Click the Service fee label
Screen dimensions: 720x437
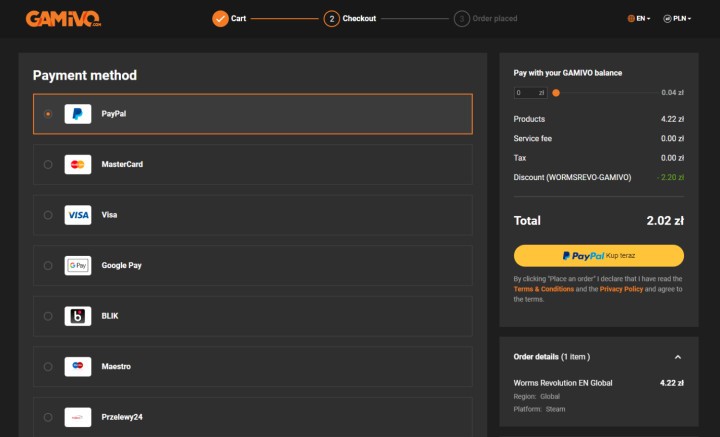point(533,139)
